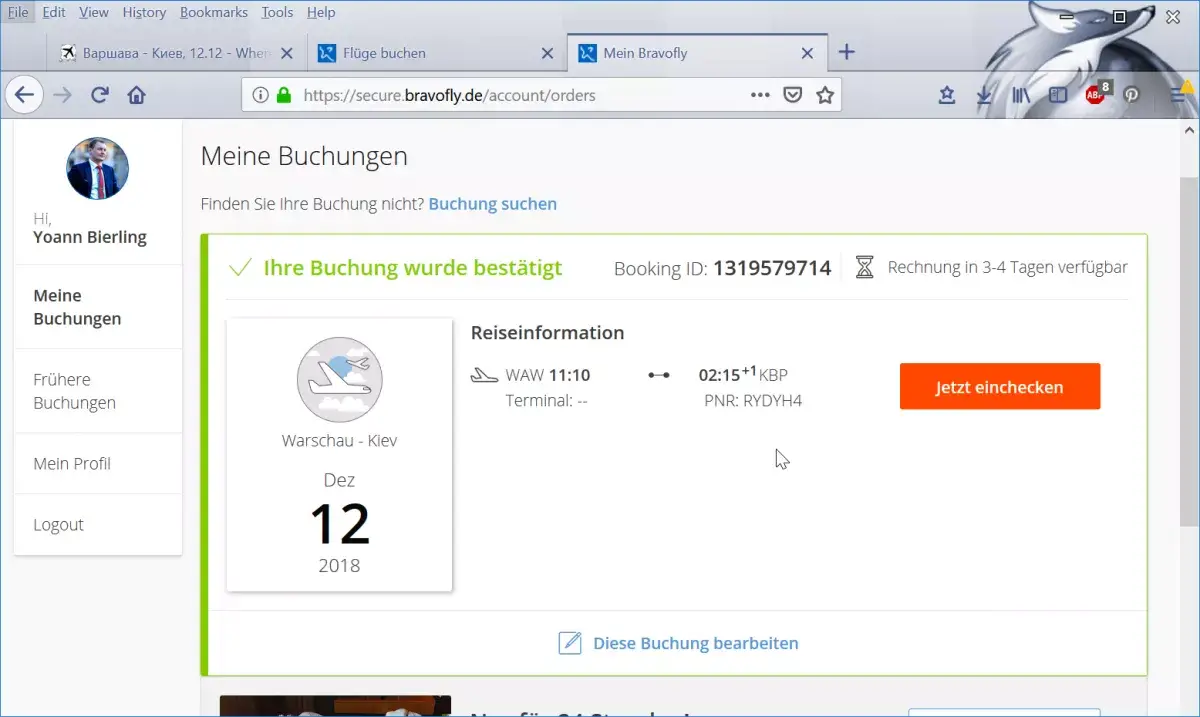This screenshot has height=717, width=1200.
Task: Bookmark this page with the star icon
Action: coord(825,95)
